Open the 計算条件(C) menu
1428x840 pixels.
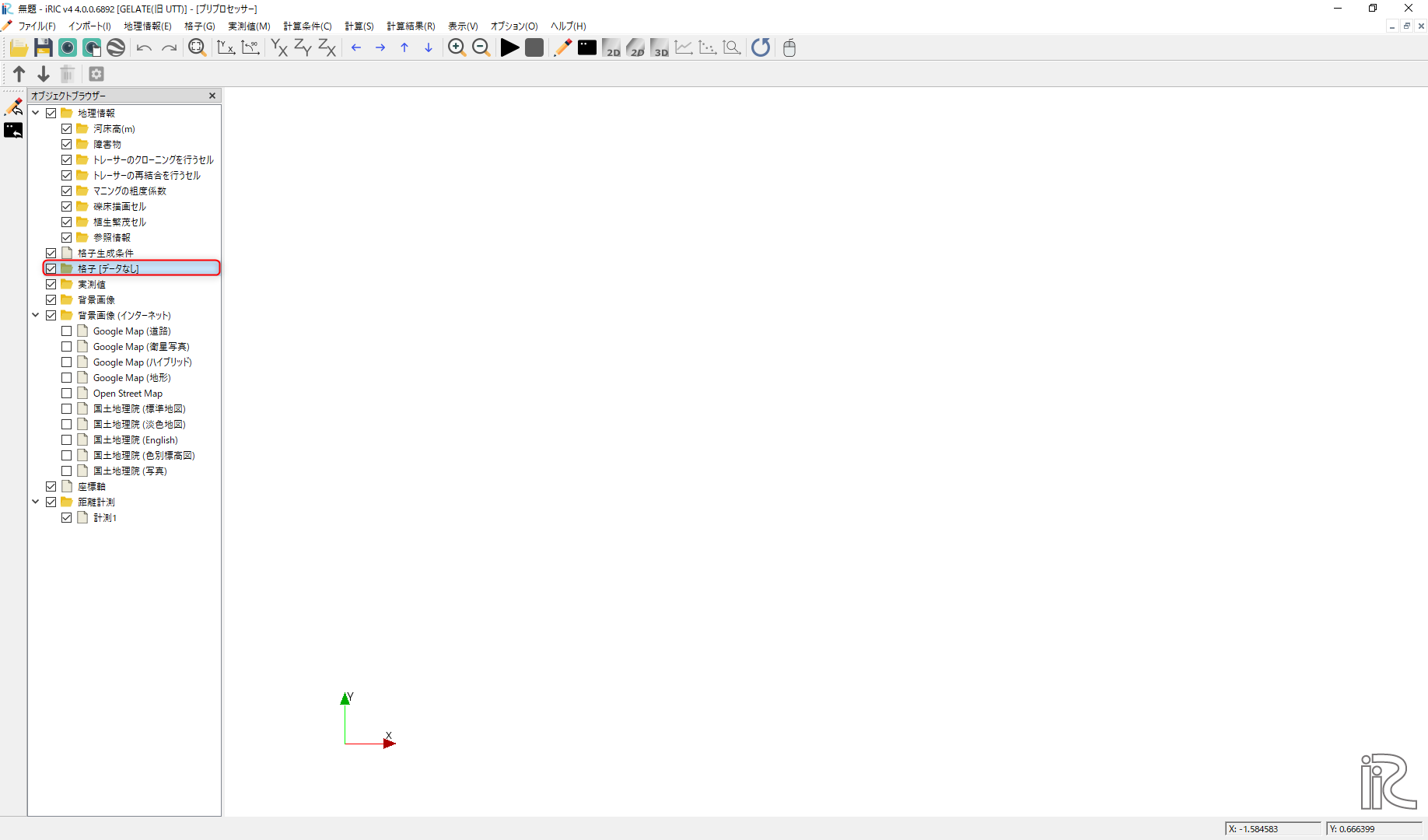coord(307,26)
